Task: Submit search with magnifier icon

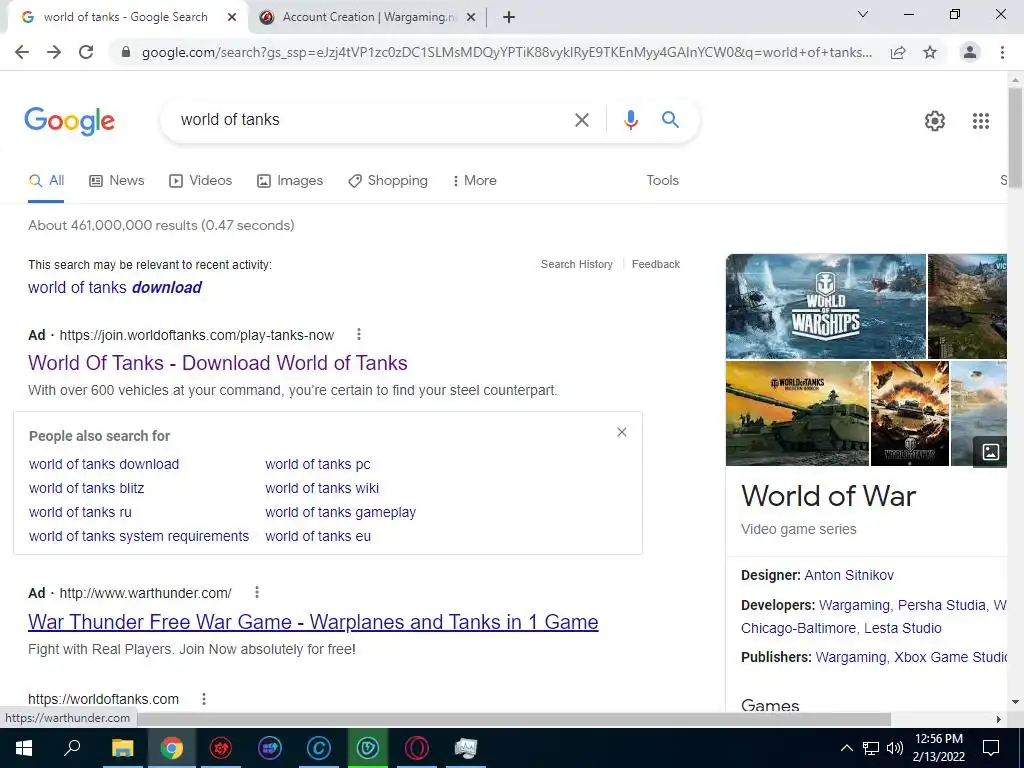Action: (670, 120)
